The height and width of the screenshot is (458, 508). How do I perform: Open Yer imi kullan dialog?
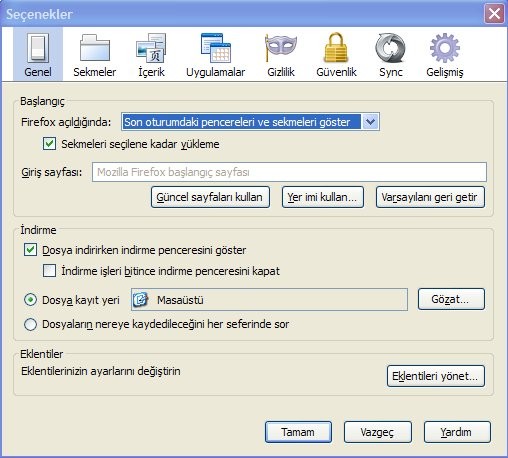[x=323, y=197]
